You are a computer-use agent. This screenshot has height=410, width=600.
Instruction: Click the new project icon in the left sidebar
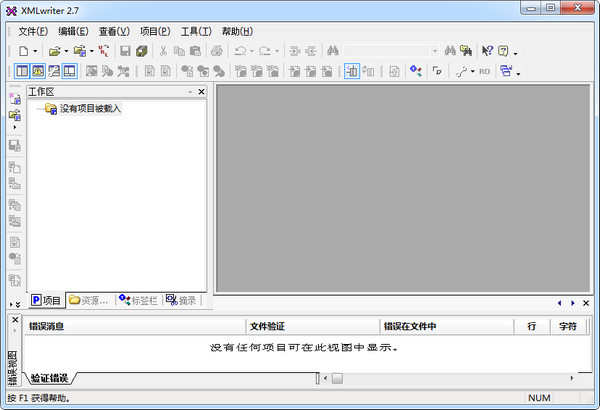click(15, 99)
